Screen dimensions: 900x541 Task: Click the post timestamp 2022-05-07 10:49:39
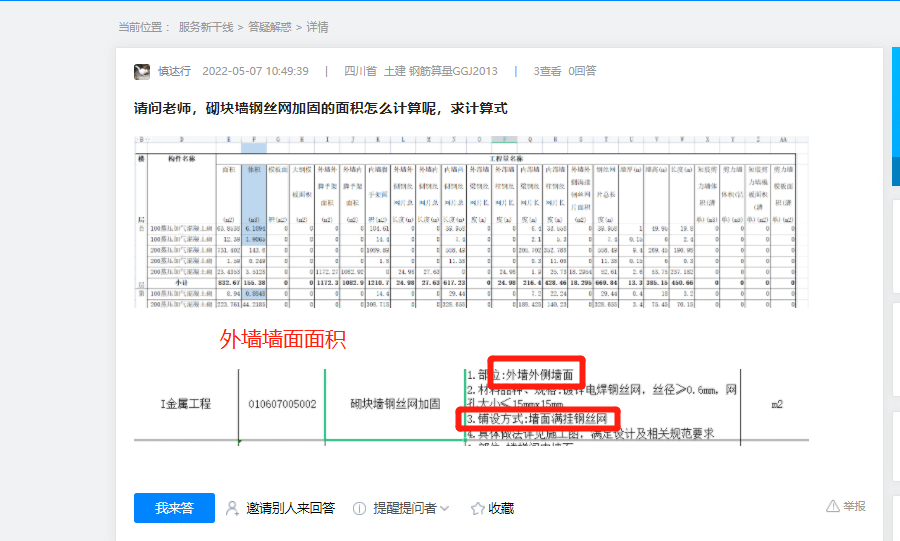point(255,71)
